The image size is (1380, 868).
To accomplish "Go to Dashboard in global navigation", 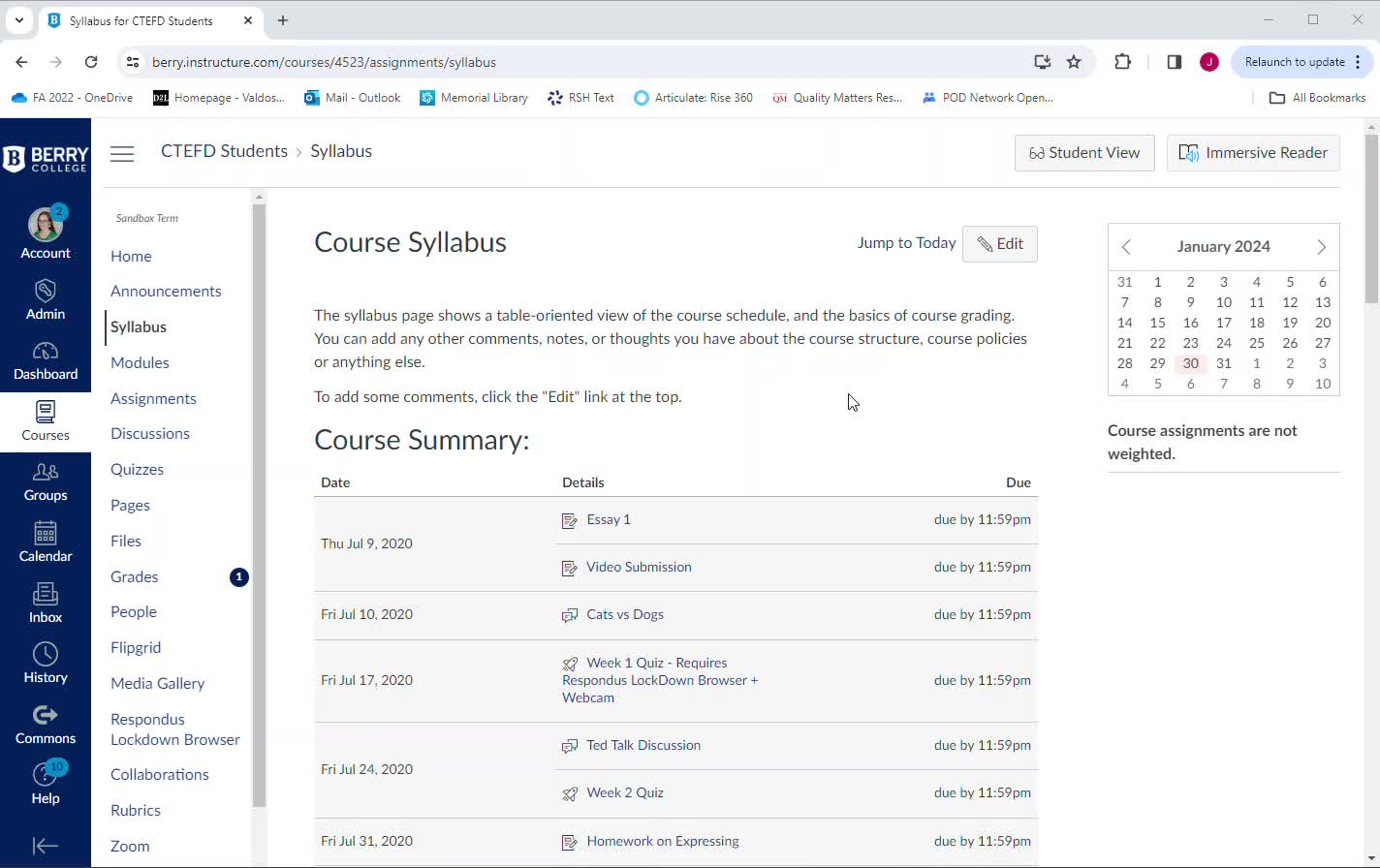I will [x=46, y=361].
